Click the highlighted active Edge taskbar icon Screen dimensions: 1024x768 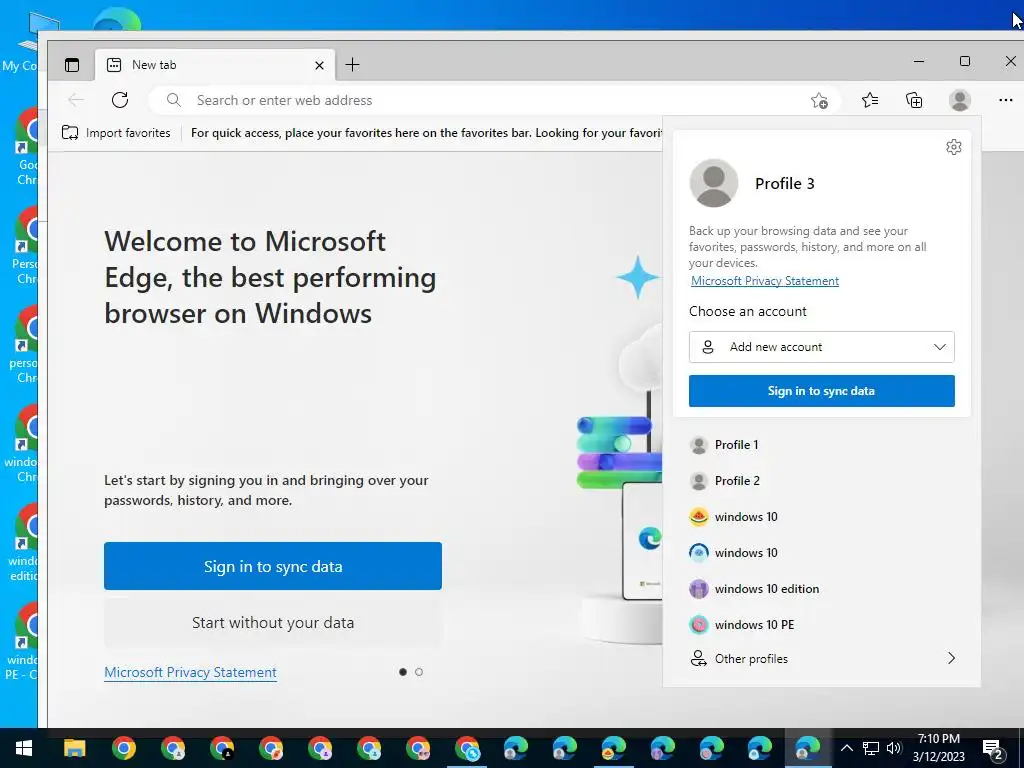[x=808, y=748]
